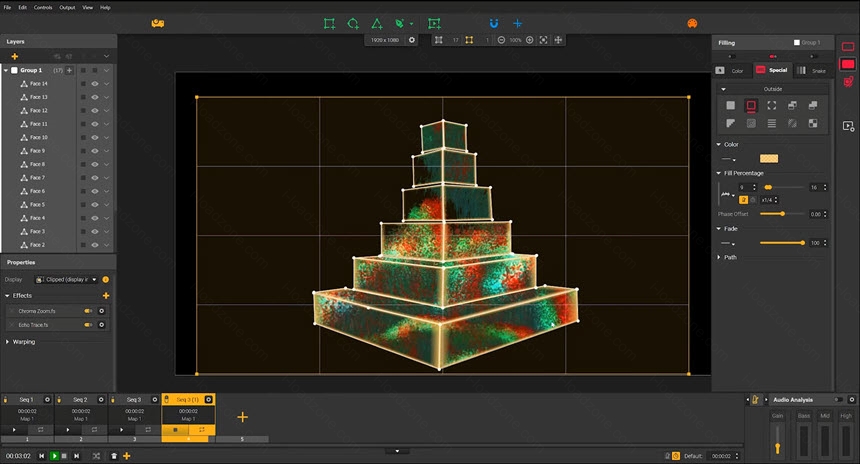Collapse the Fill Percentage section
The width and height of the screenshot is (860, 464).
[718, 173]
